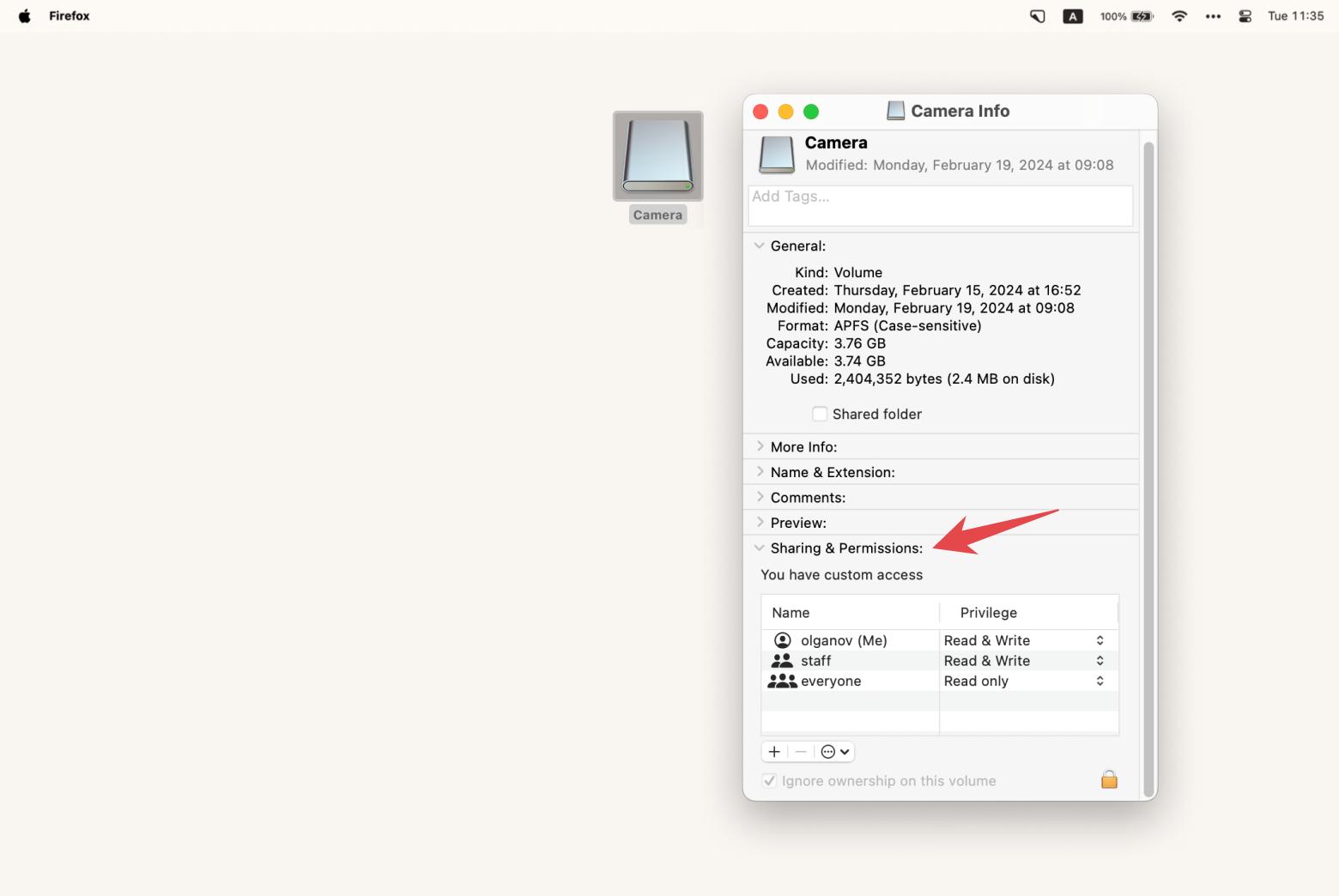
Task: Open Wi-Fi status in menu bar
Action: [x=1179, y=16]
